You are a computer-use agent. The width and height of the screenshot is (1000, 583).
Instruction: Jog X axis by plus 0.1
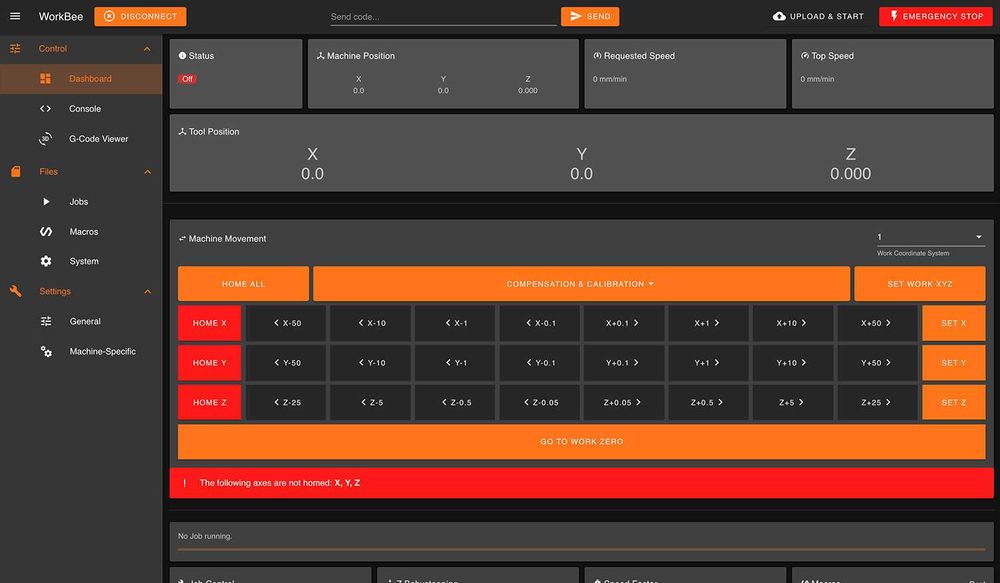coord(624,323)
